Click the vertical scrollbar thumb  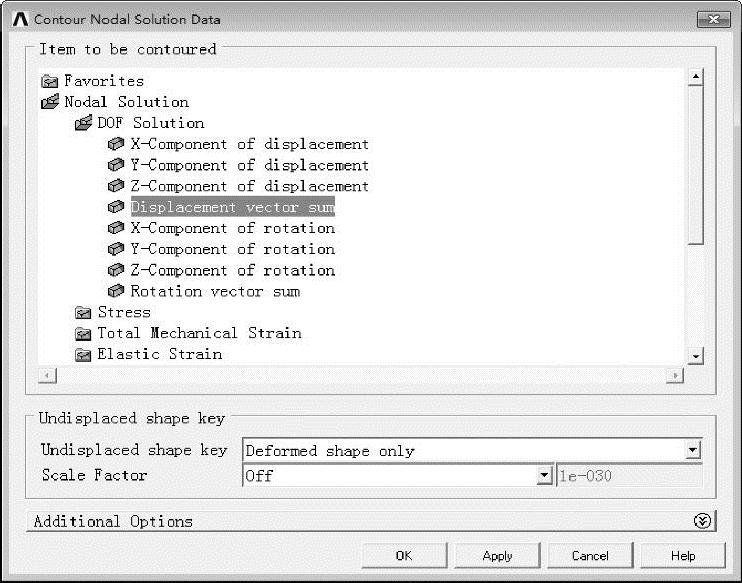pyautogui.click(x=695, y=165)
